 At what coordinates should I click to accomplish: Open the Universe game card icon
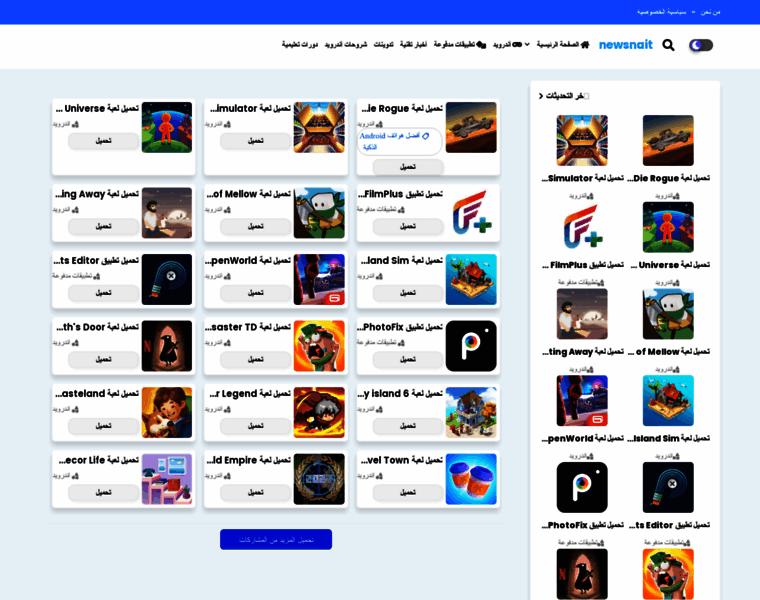tap(167, 127)
